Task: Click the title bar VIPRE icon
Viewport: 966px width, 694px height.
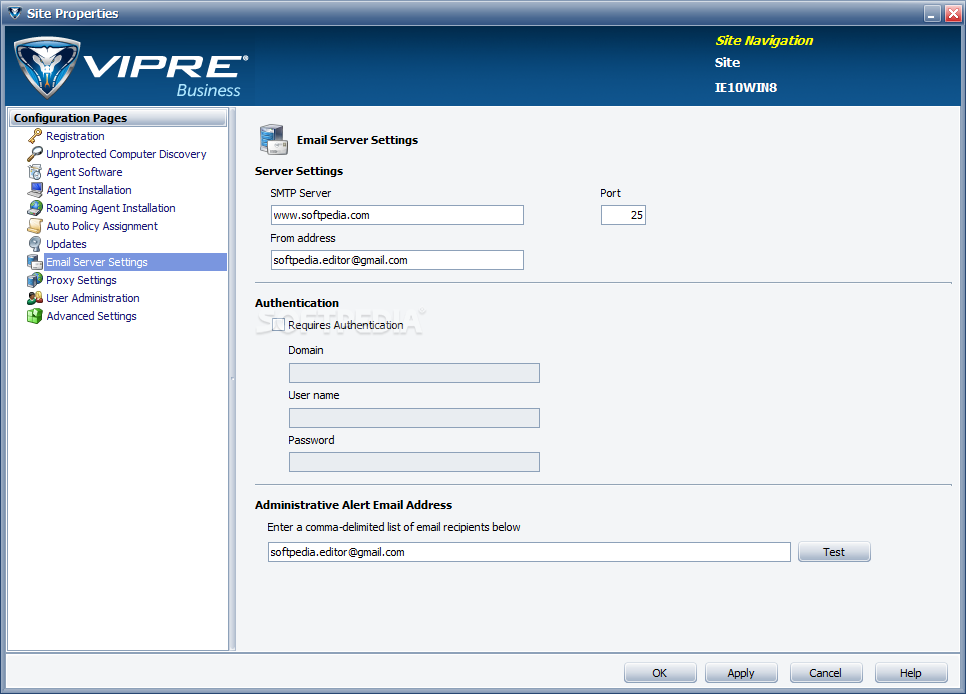Action: 15,13
